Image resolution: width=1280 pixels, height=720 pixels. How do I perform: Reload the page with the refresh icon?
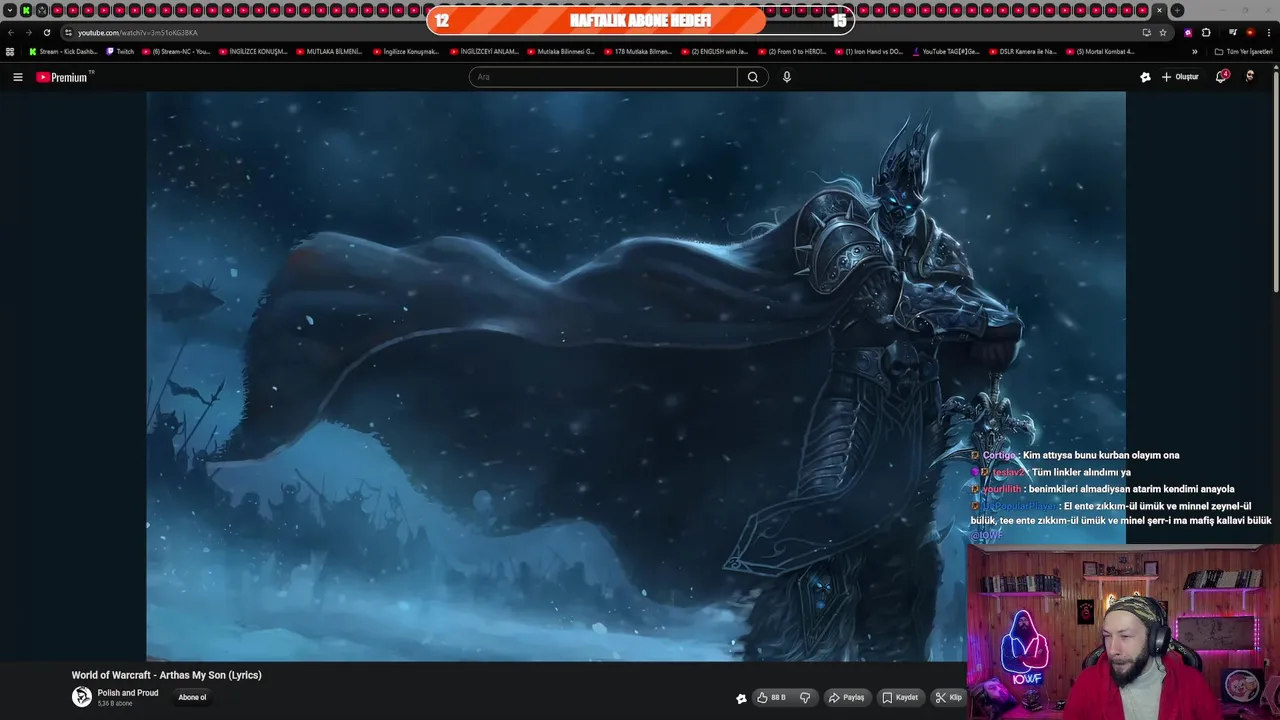point(46,32)
